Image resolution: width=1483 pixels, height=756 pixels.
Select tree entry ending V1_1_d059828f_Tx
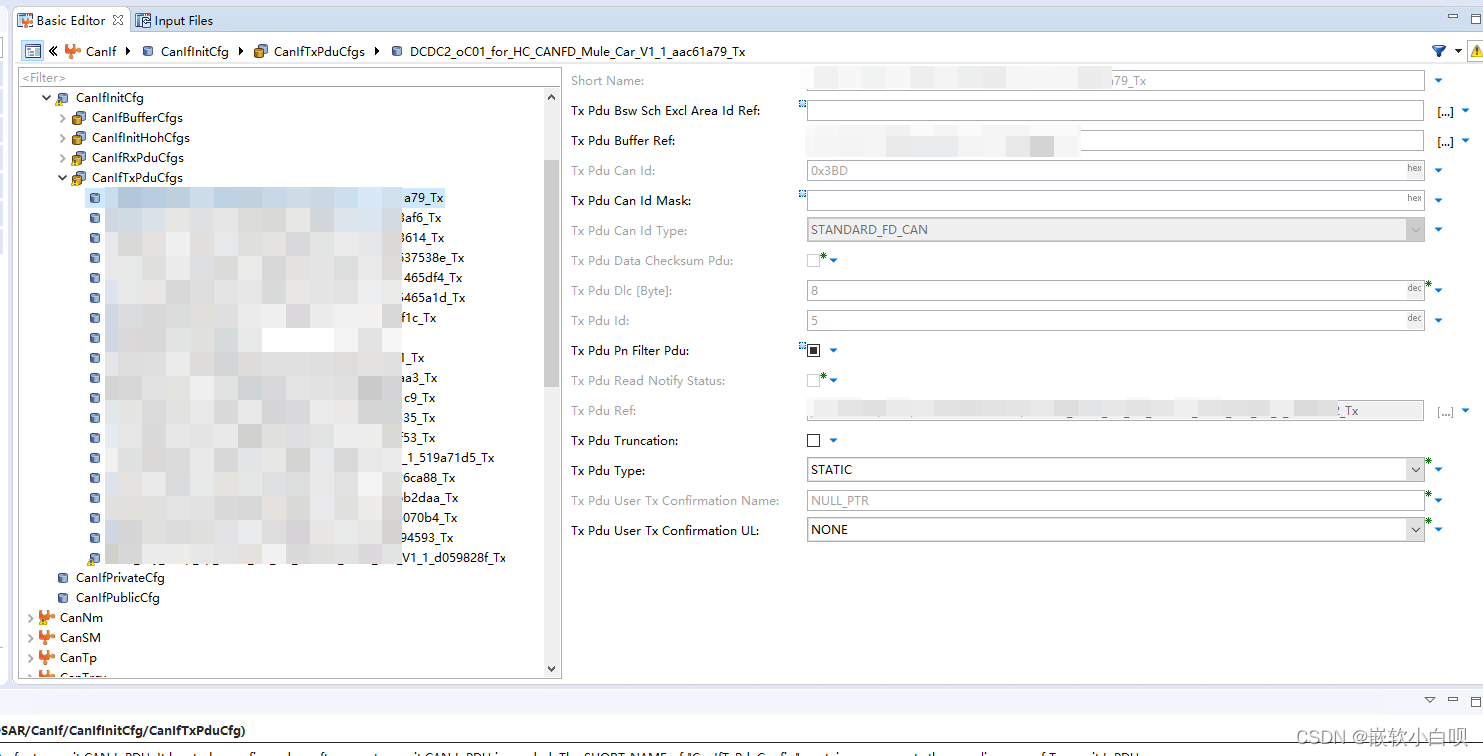click(x=296, y=558)
